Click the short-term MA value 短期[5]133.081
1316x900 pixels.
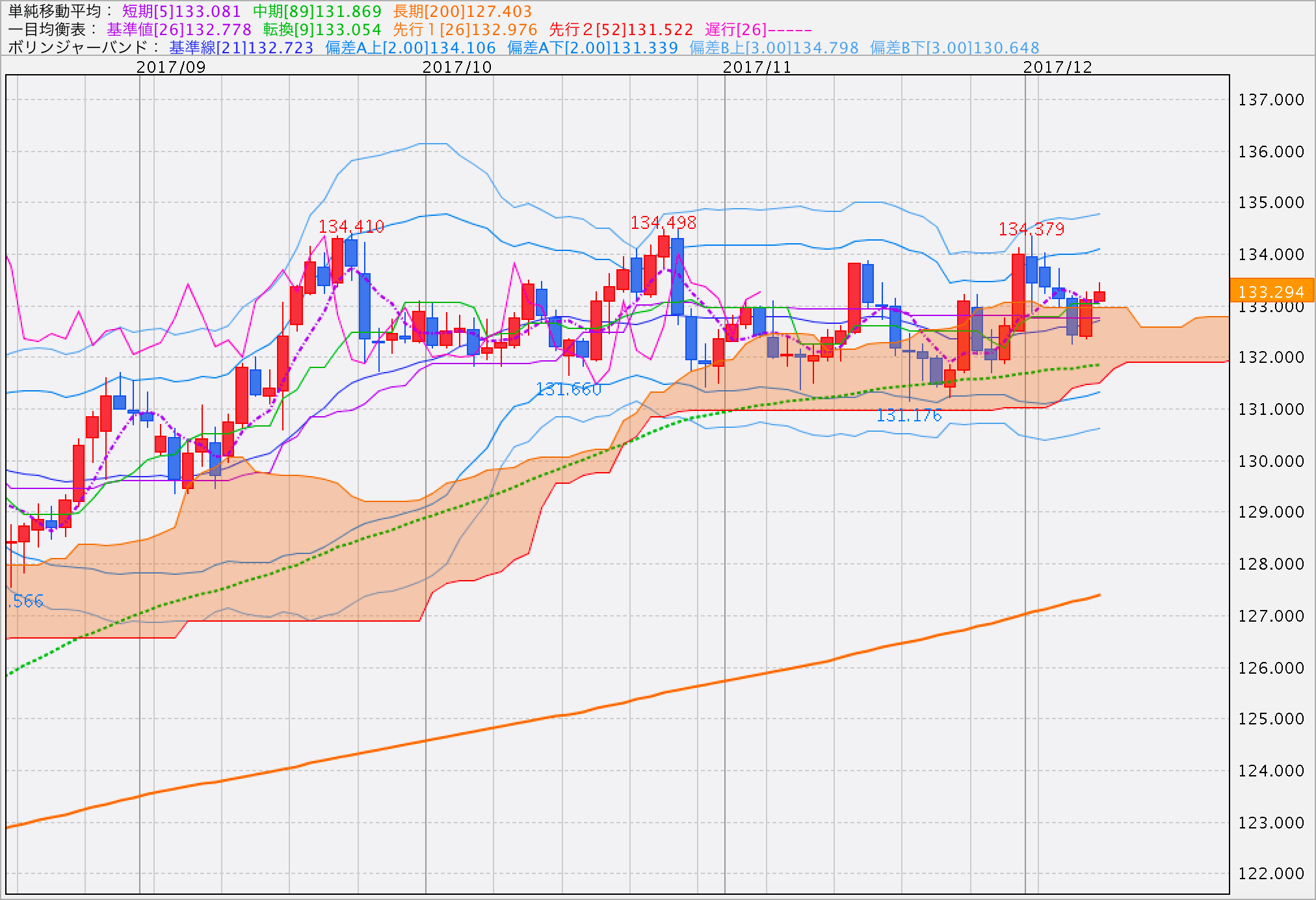pos(181,11)
